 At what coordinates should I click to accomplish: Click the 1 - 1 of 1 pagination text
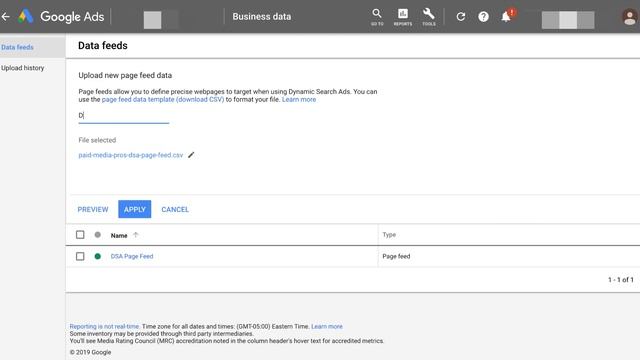621,280
